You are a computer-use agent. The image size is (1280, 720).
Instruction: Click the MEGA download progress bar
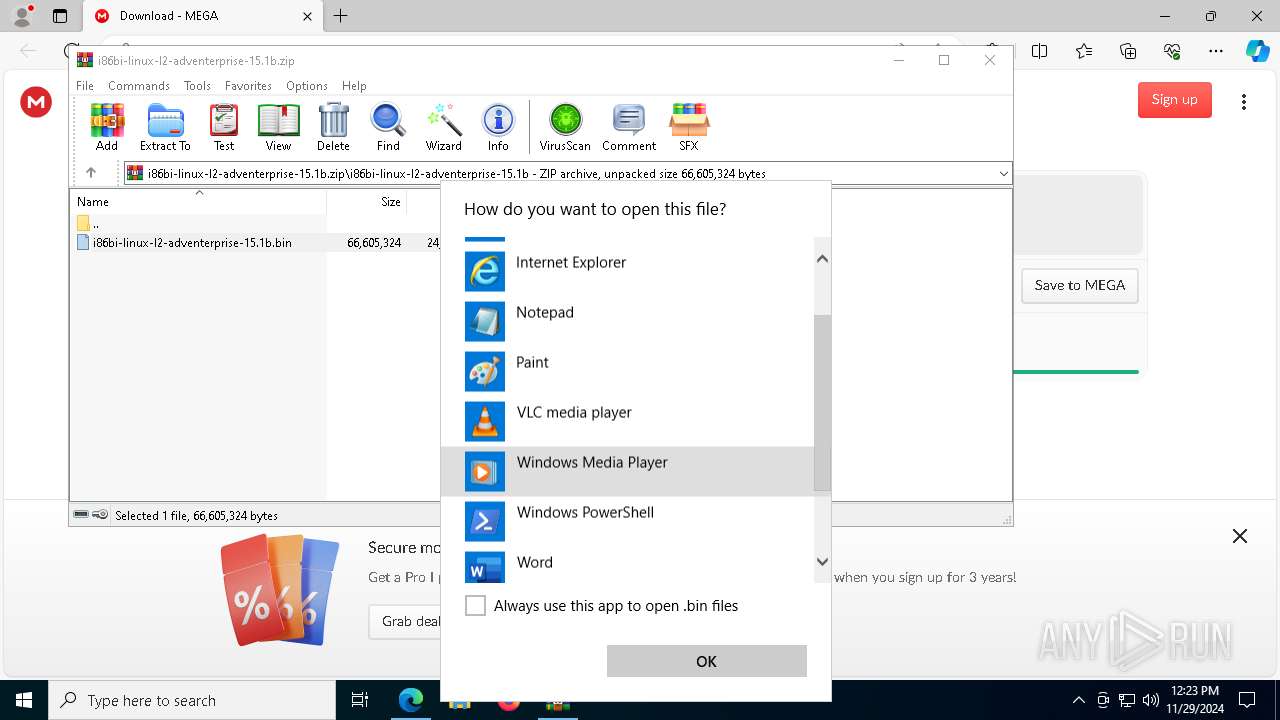1076,372
